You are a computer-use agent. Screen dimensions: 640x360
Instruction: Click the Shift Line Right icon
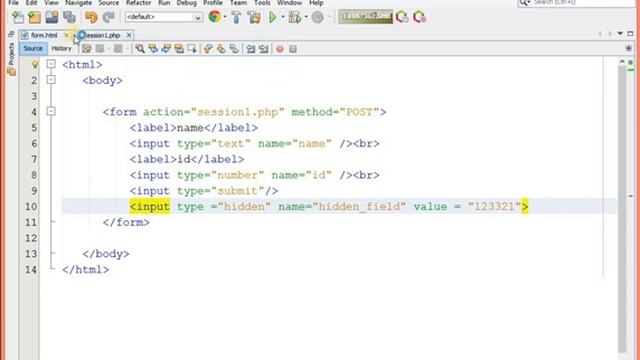(264, 49)
